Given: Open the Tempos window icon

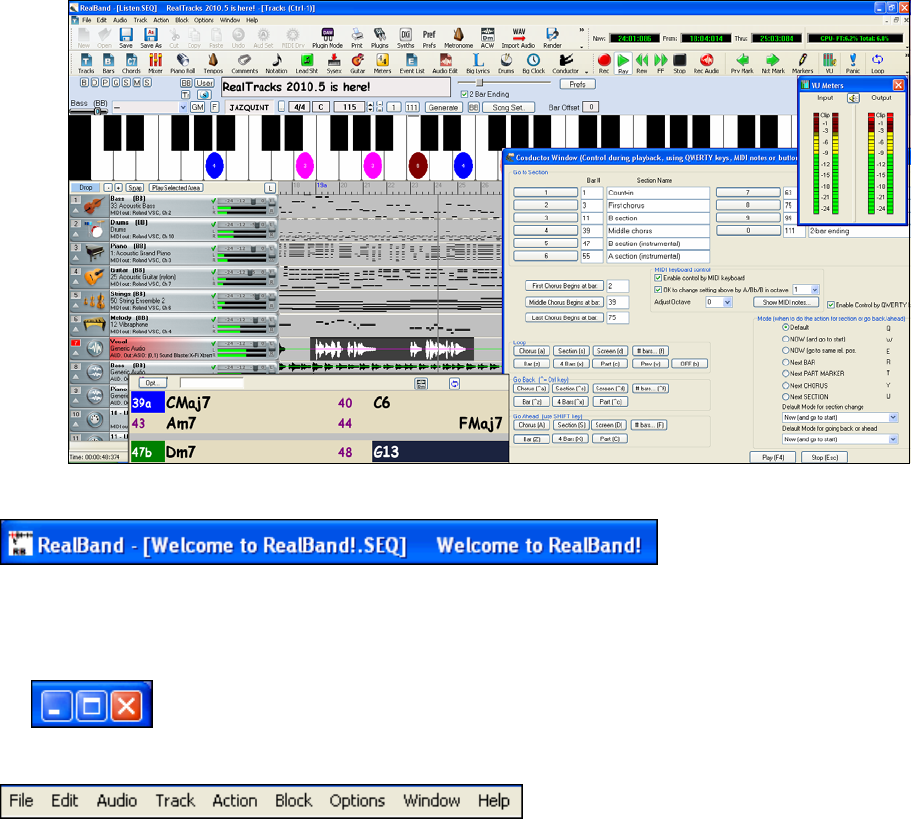Looking at the screenshot, I should (x=213, y=63).
